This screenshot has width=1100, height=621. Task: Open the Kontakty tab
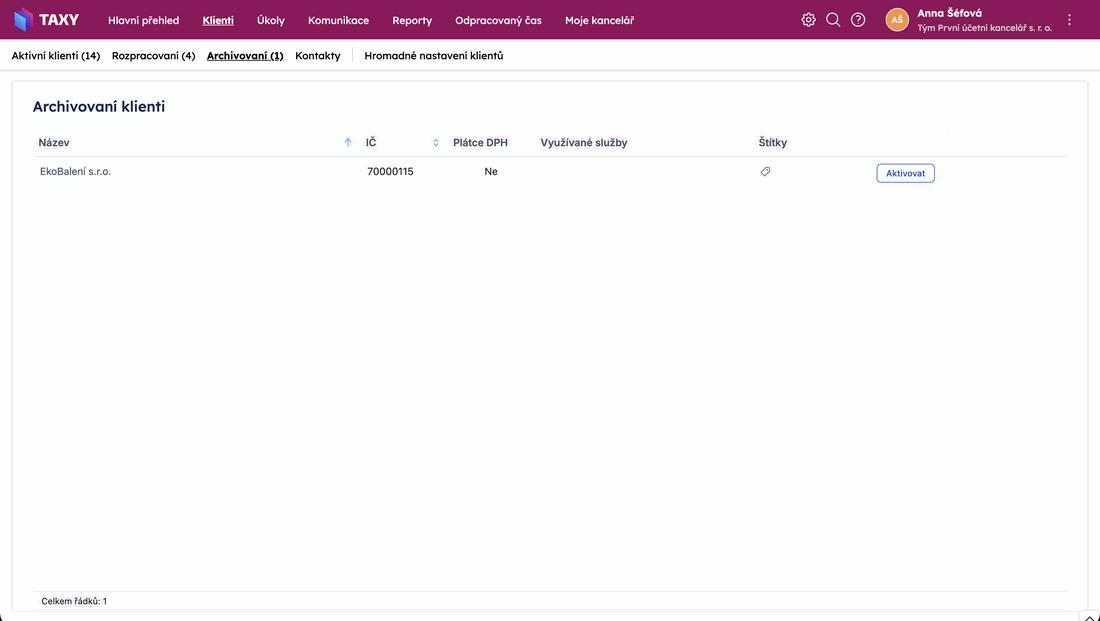pyautogui.click(x=318, y=55)
